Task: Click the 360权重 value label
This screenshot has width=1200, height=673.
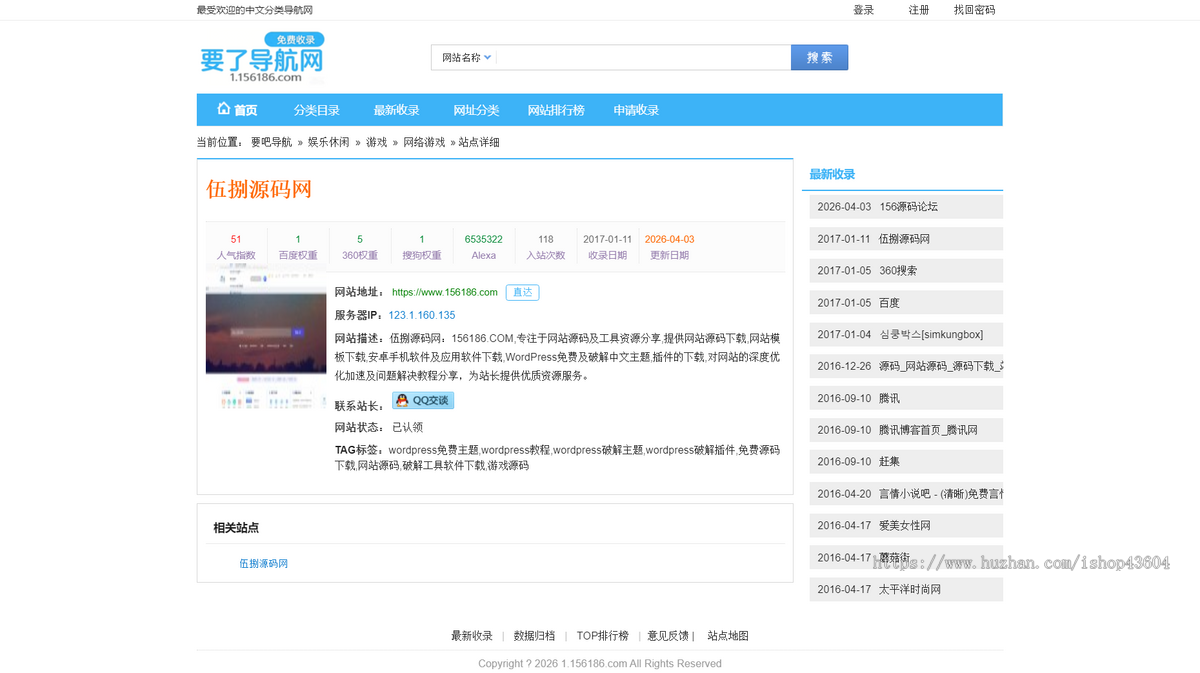Action: pyautogui.click(x=360, y=255)
